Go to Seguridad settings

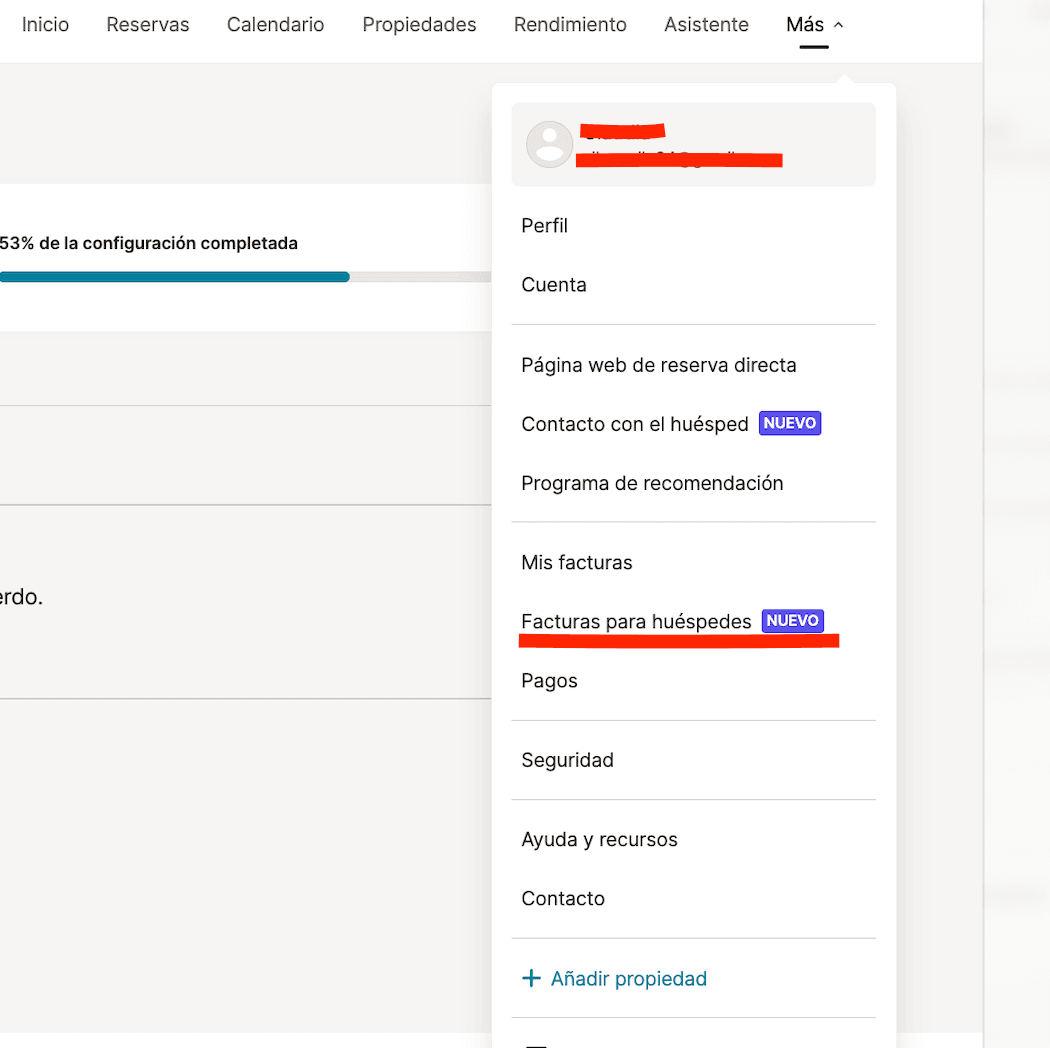(x=567, y=760)
